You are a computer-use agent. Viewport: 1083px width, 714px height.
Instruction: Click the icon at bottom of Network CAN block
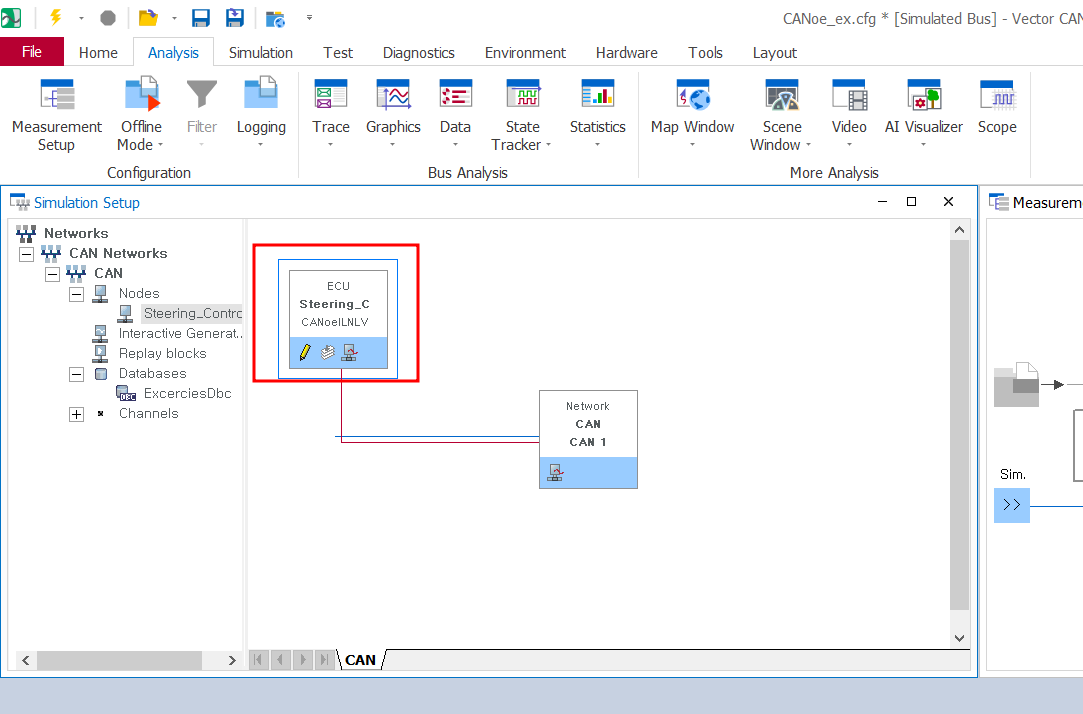[x=555, y=472]
